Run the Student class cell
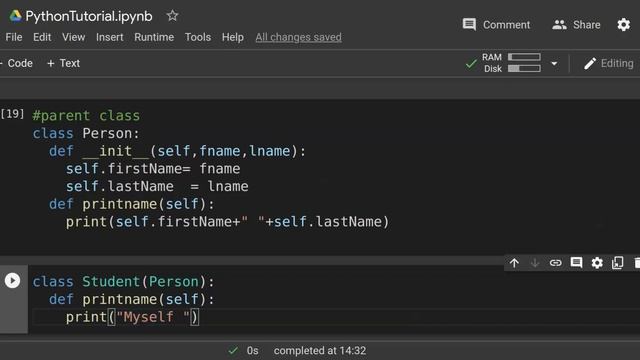 [x=12, y=280]
